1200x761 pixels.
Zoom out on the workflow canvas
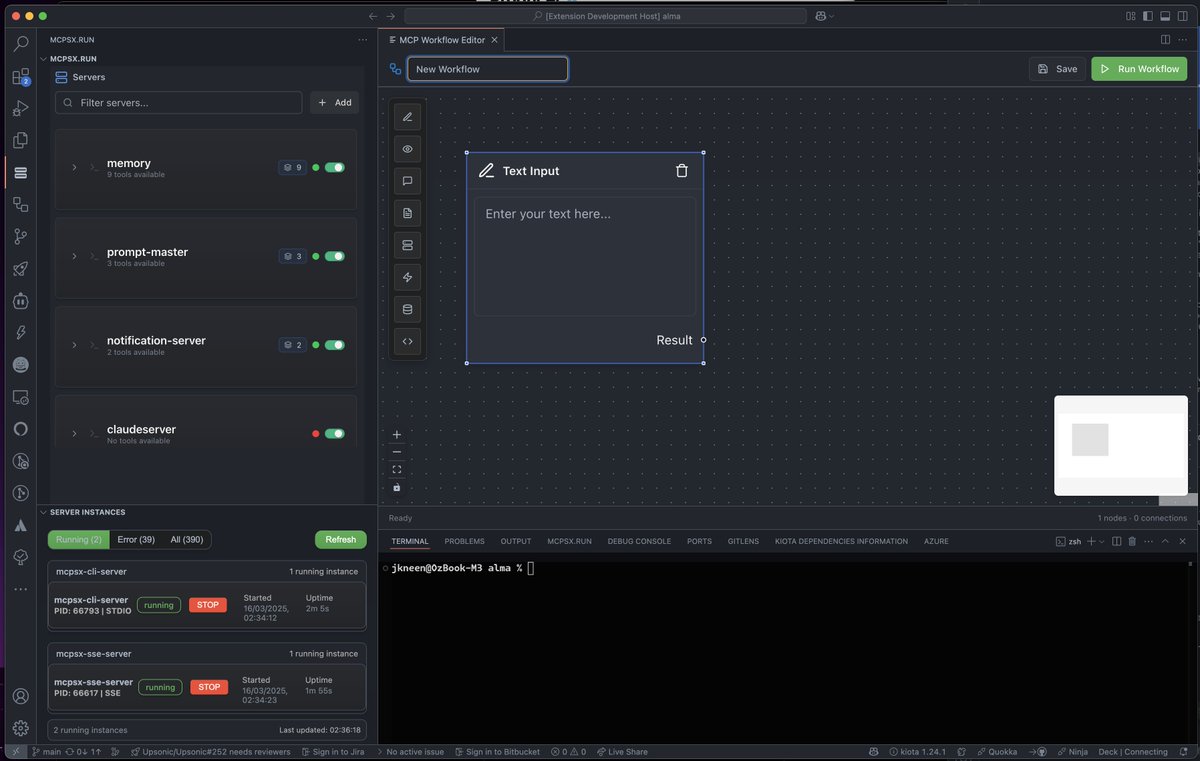pyautogui.click(x=397, y=452)
